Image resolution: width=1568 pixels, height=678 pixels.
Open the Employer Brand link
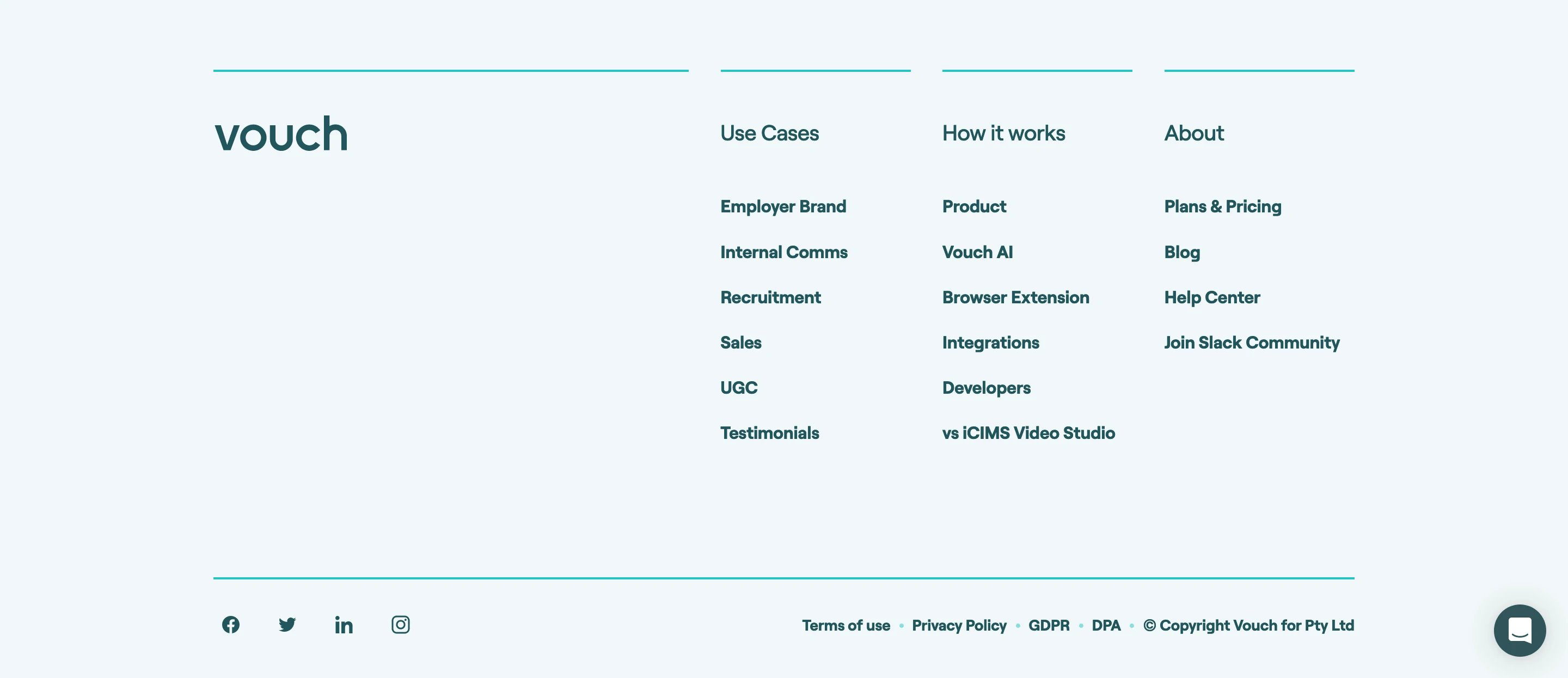pyautogui.click(x=783, y=206)
